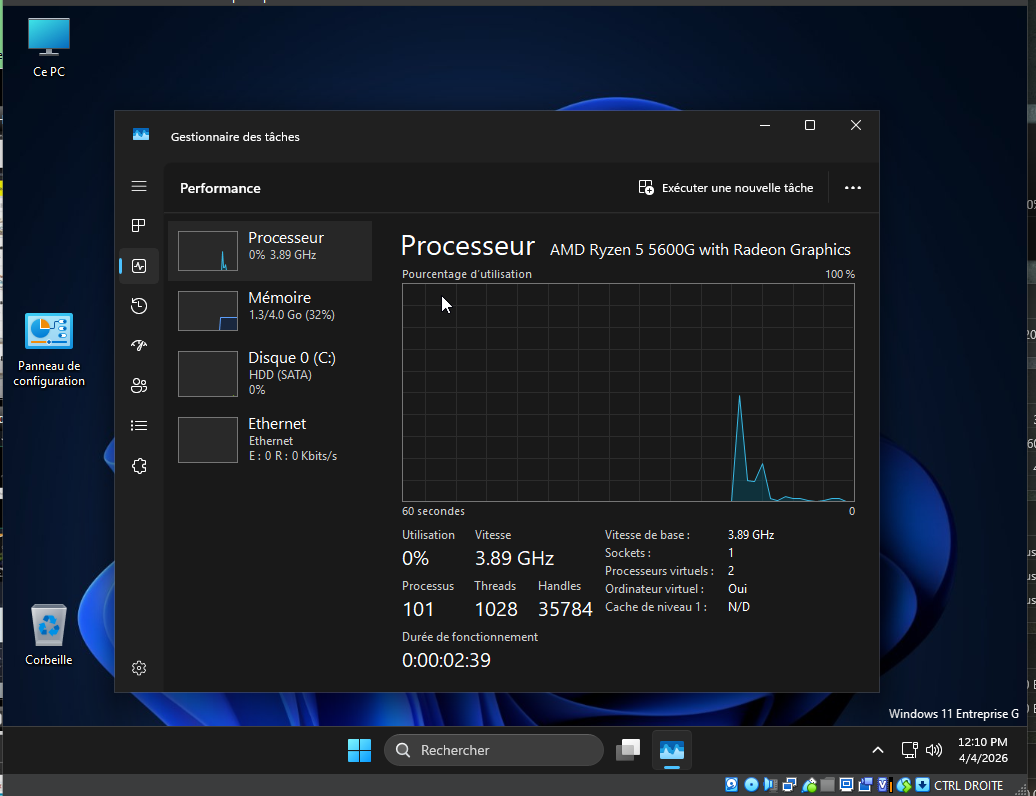Click VirtualBox shared folders status icon

(828, 785)
